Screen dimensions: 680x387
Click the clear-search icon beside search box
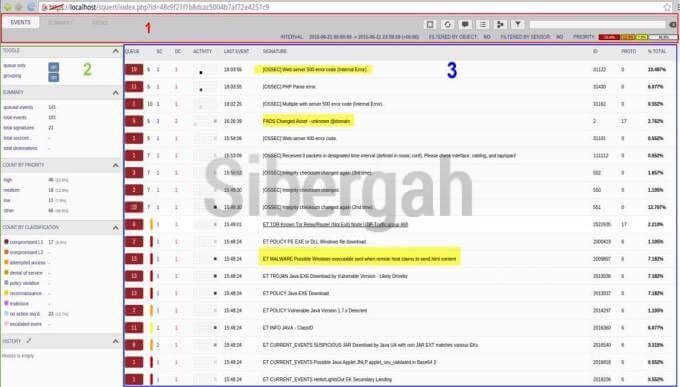click(673, 25)
